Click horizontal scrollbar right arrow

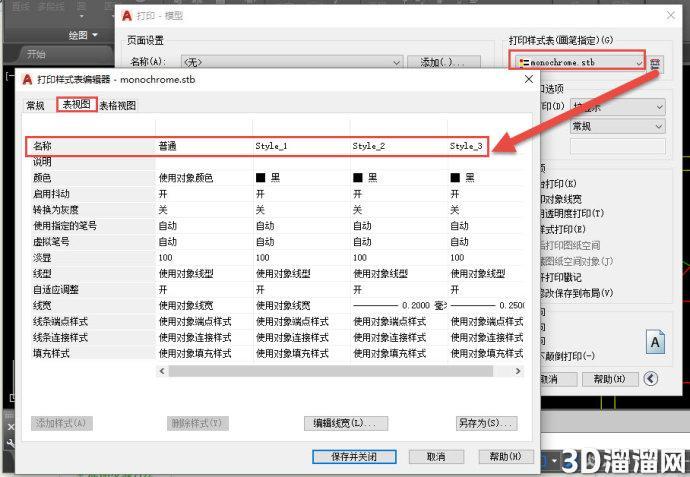pos(518,371)
